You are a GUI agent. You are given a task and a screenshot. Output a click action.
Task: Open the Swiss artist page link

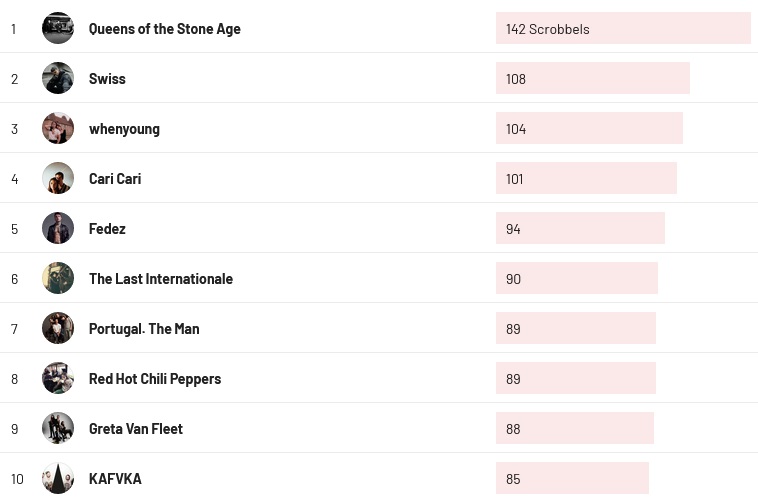point(107,79)
